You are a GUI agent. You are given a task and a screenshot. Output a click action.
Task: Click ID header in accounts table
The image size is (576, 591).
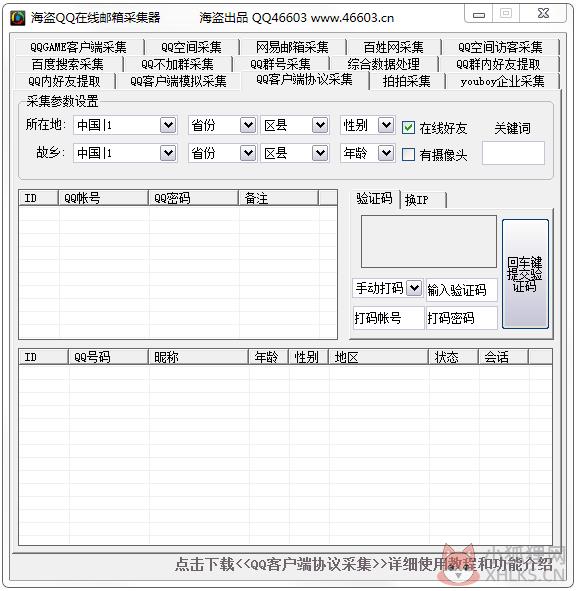tap(39, 198)
